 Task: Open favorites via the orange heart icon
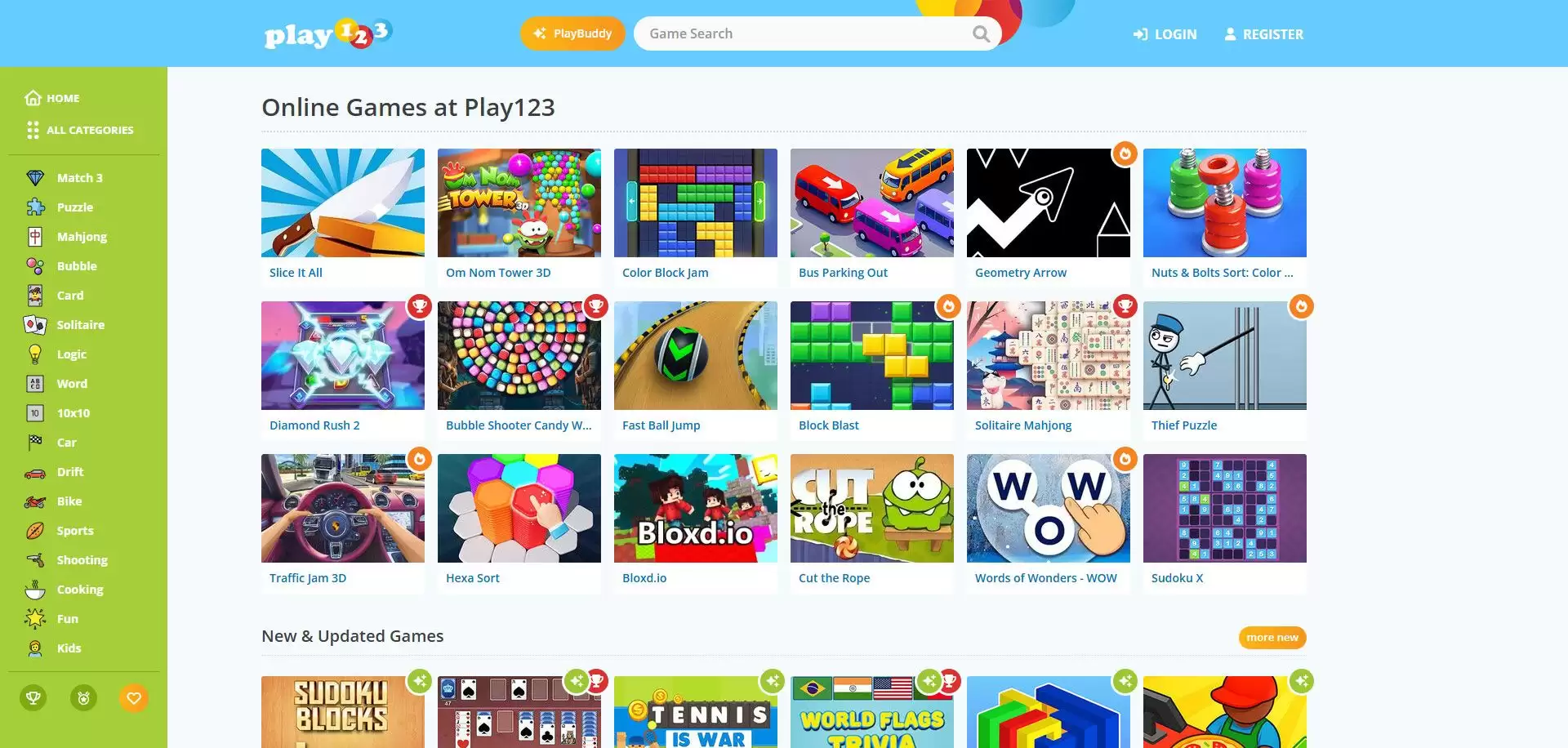pos(134,698)
